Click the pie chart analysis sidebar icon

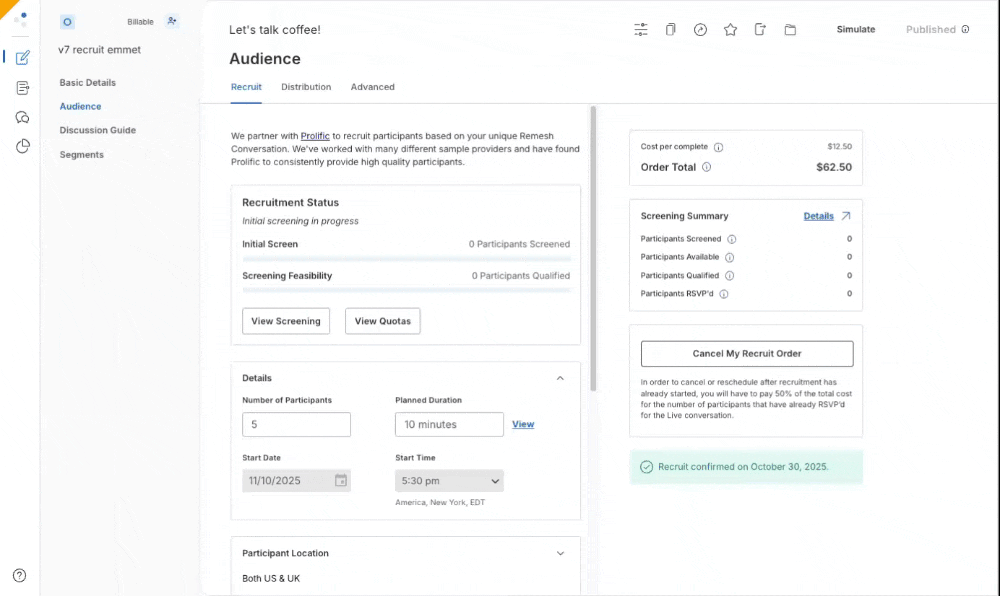22,147
